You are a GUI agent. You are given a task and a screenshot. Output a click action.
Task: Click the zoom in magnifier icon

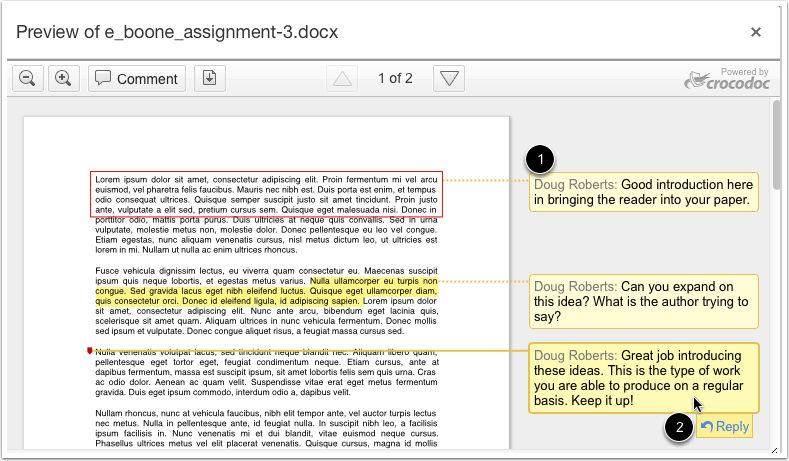point(63,79)
